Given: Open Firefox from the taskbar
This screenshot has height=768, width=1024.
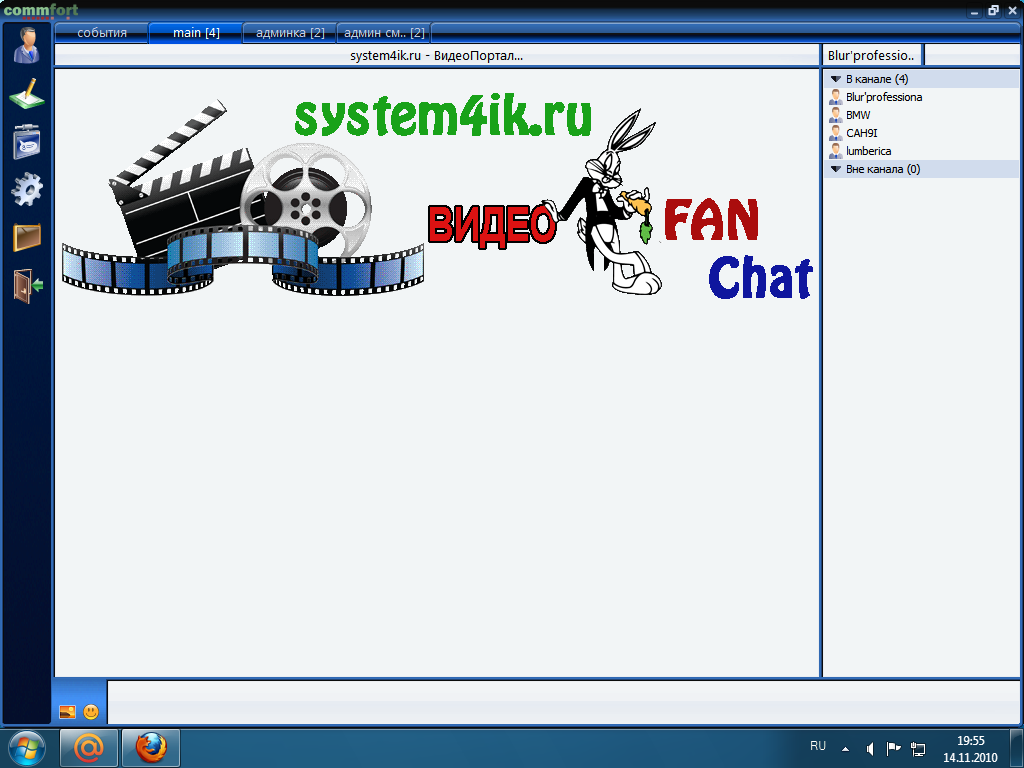Looking at the screenshot, I should tap(151, 748).
